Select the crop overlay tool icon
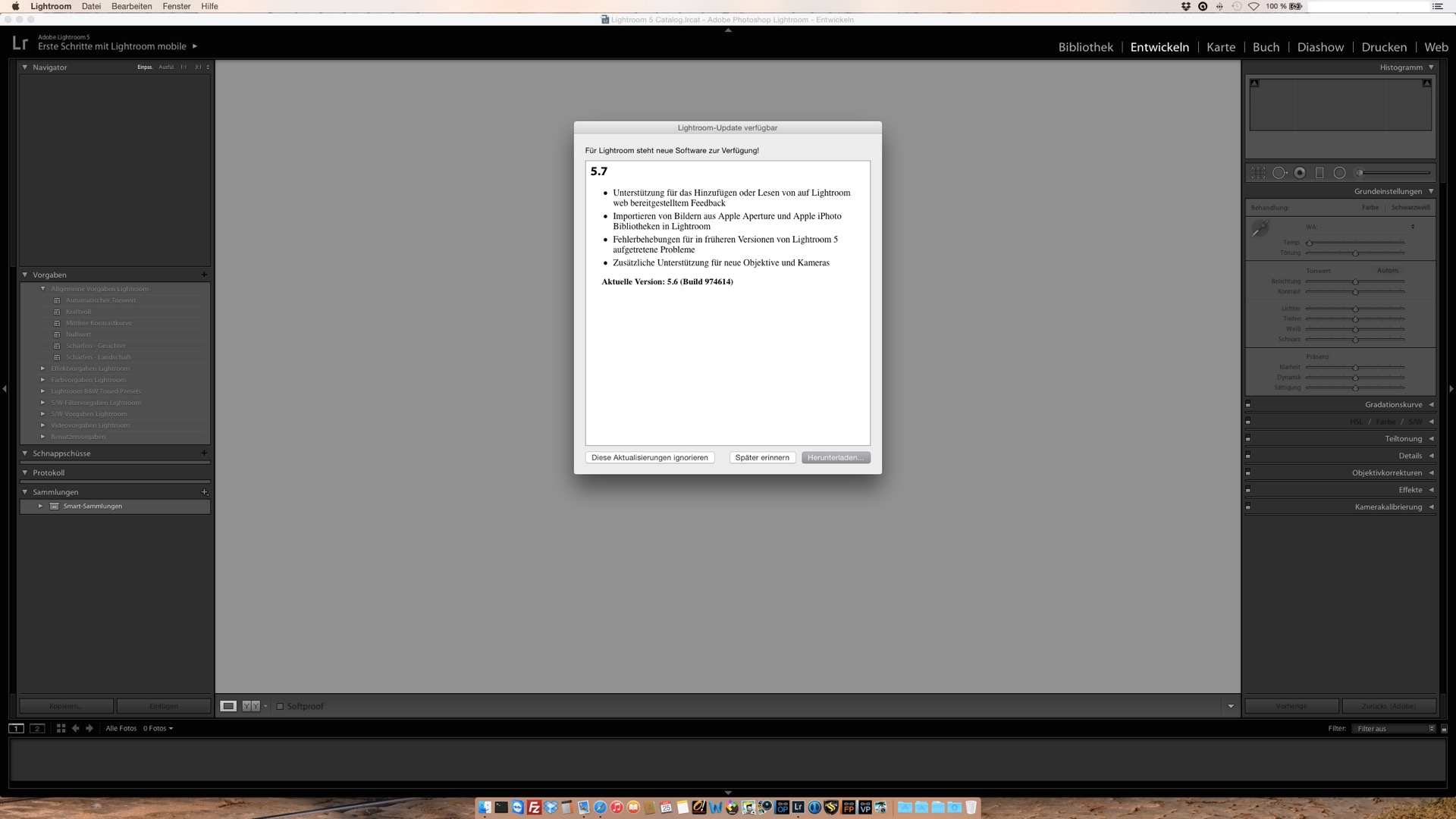 (x=1258, y=173)
